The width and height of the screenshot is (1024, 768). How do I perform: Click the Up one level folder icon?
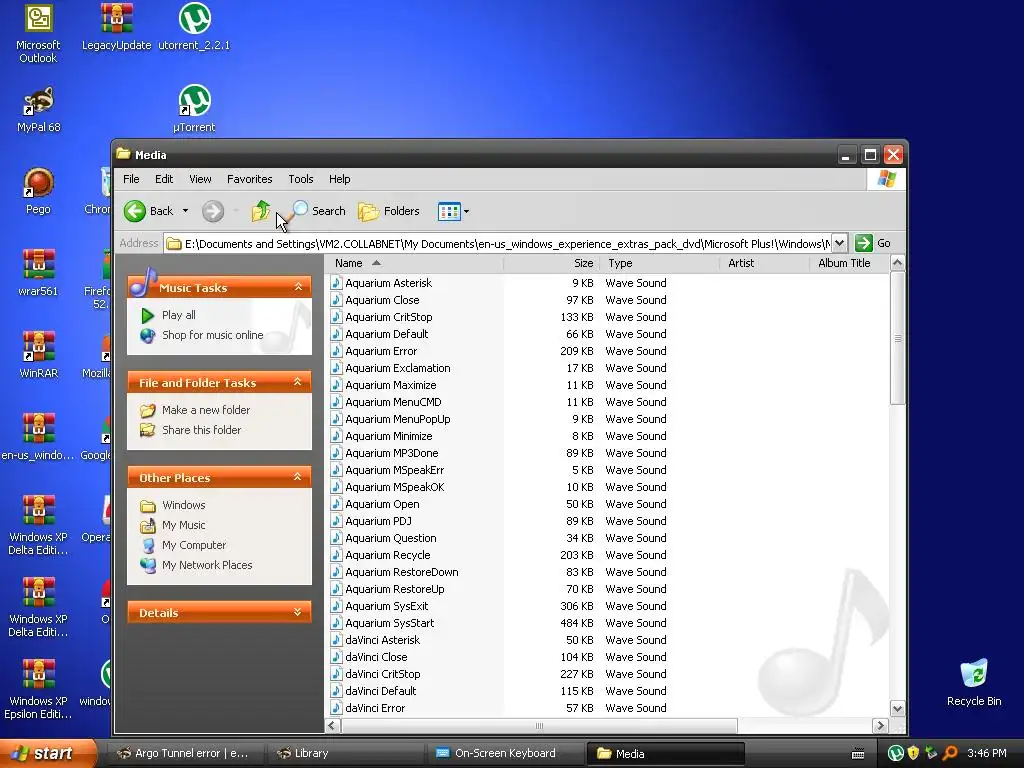pos(261,211)
